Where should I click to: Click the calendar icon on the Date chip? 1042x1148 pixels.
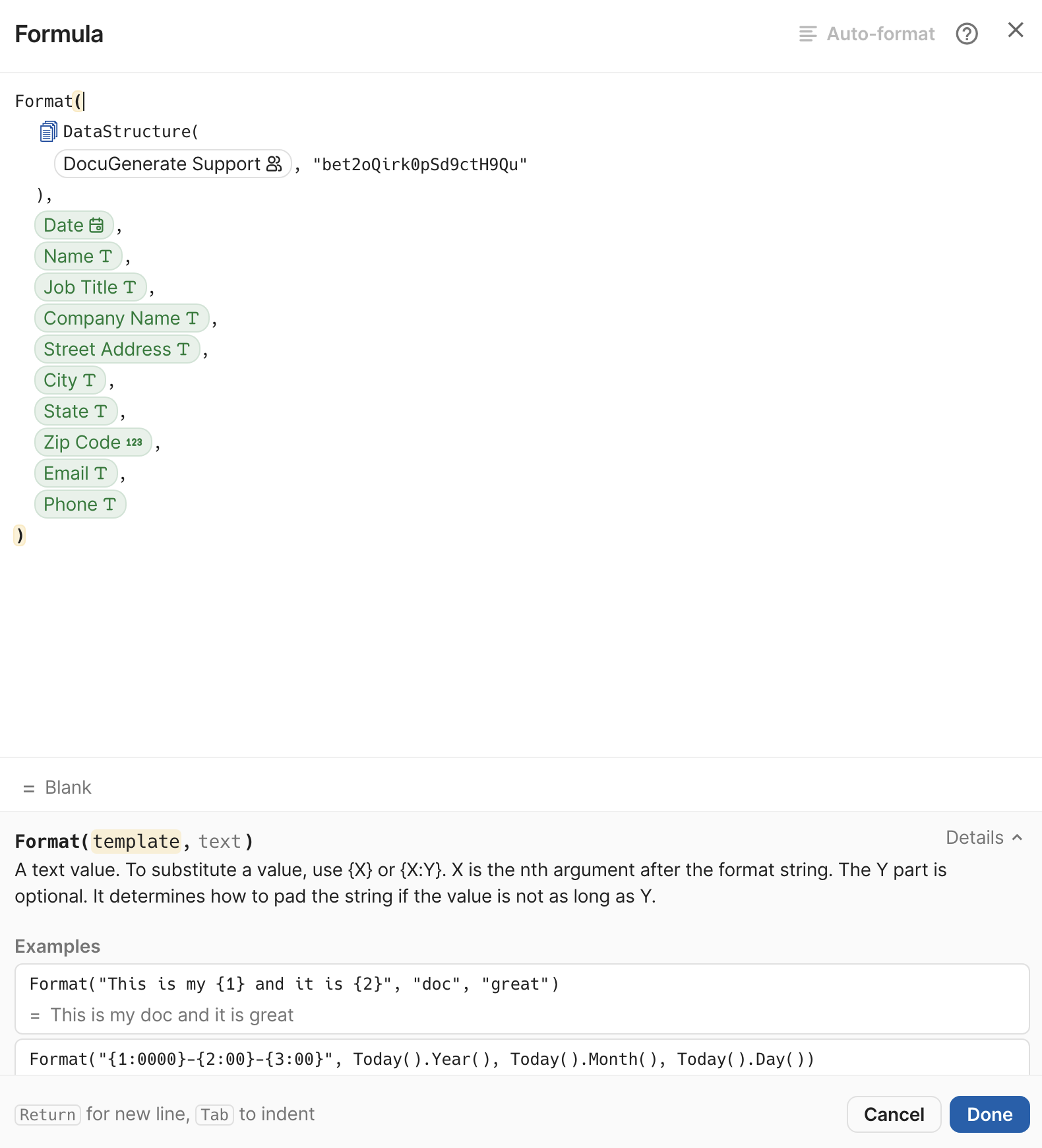pyautogui.click(x=96, y=224)
